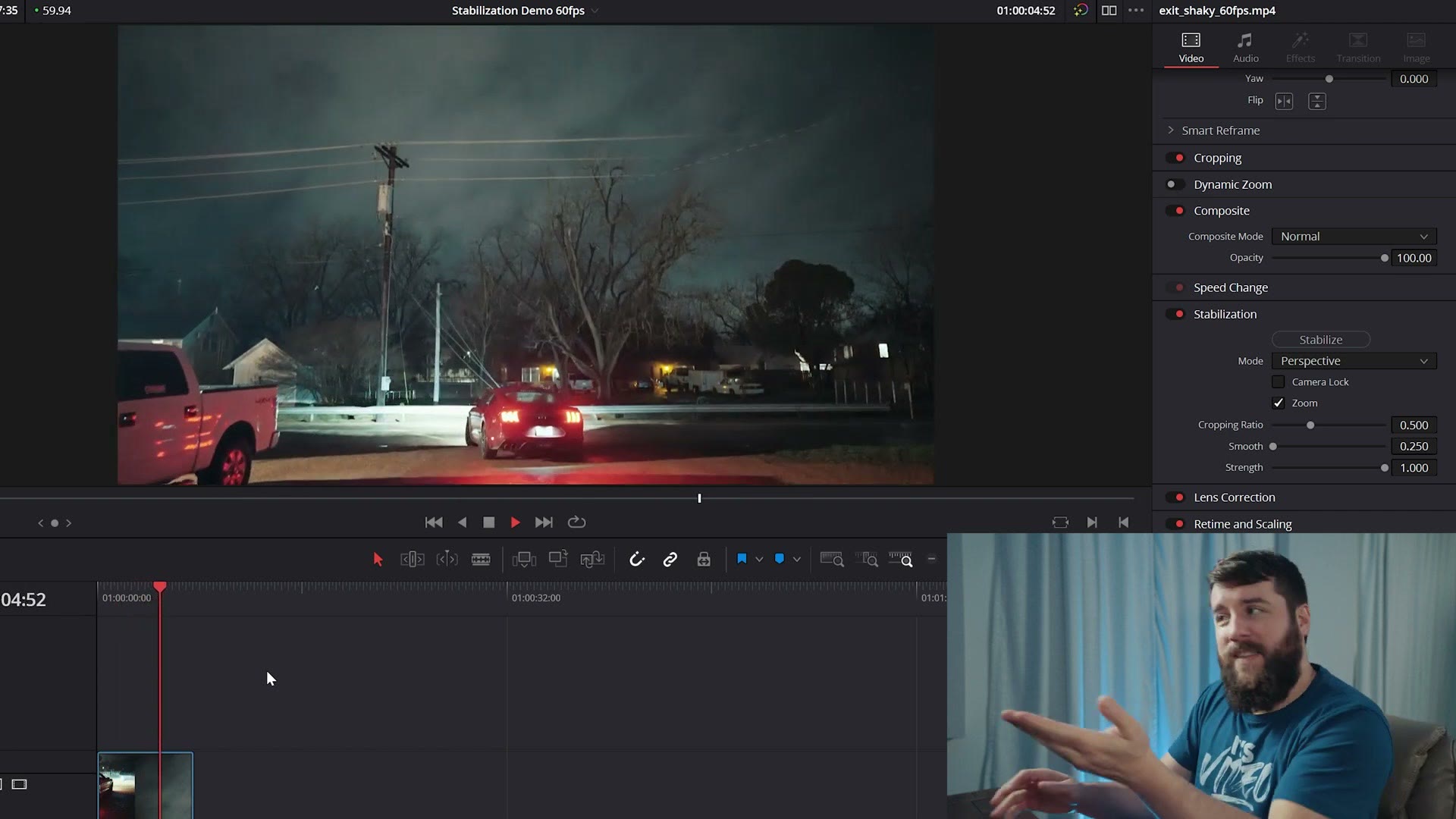This screenshot has width=1456, height=819.
Task: Expand the Smart Reframe section
Action: tap(1171, 130)
